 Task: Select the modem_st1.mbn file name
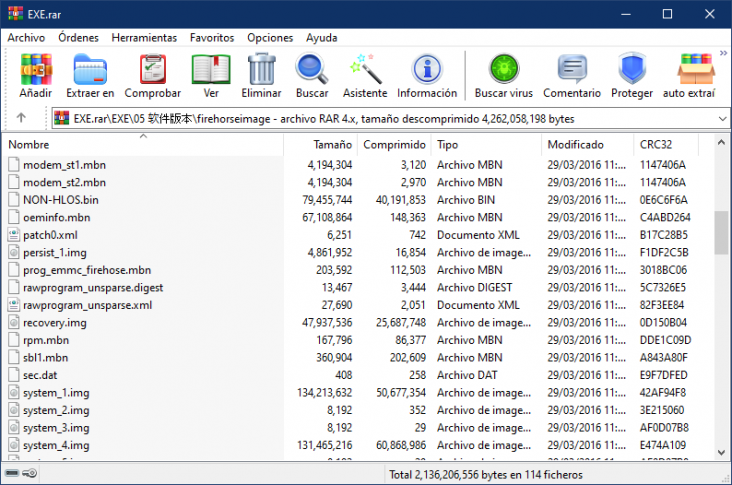click(64, 165)
